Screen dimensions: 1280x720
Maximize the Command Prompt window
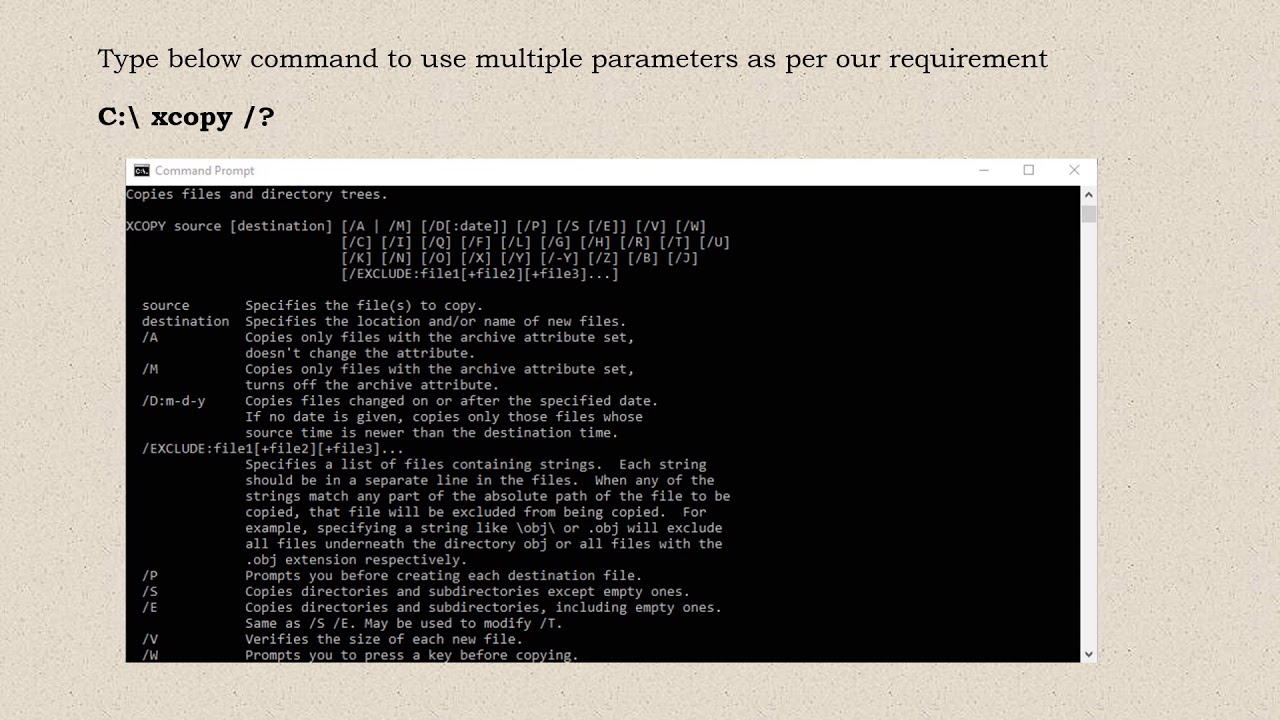pyautogui.click(x=1029, y=171)
